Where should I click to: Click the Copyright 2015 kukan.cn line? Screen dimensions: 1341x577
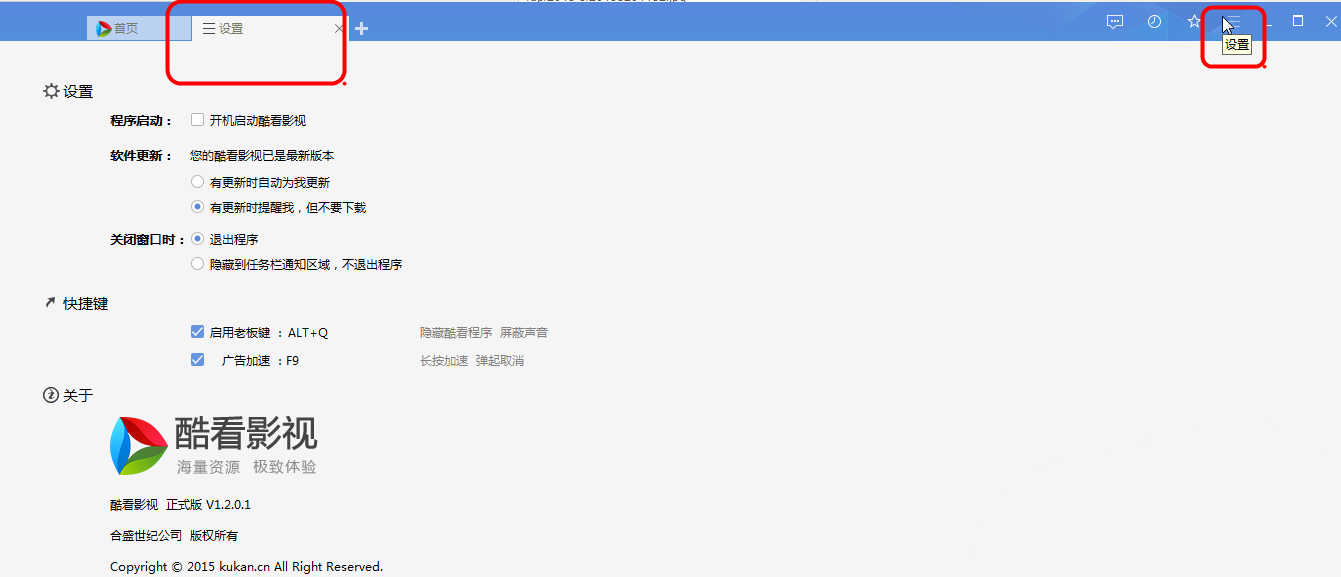[246, 566]
